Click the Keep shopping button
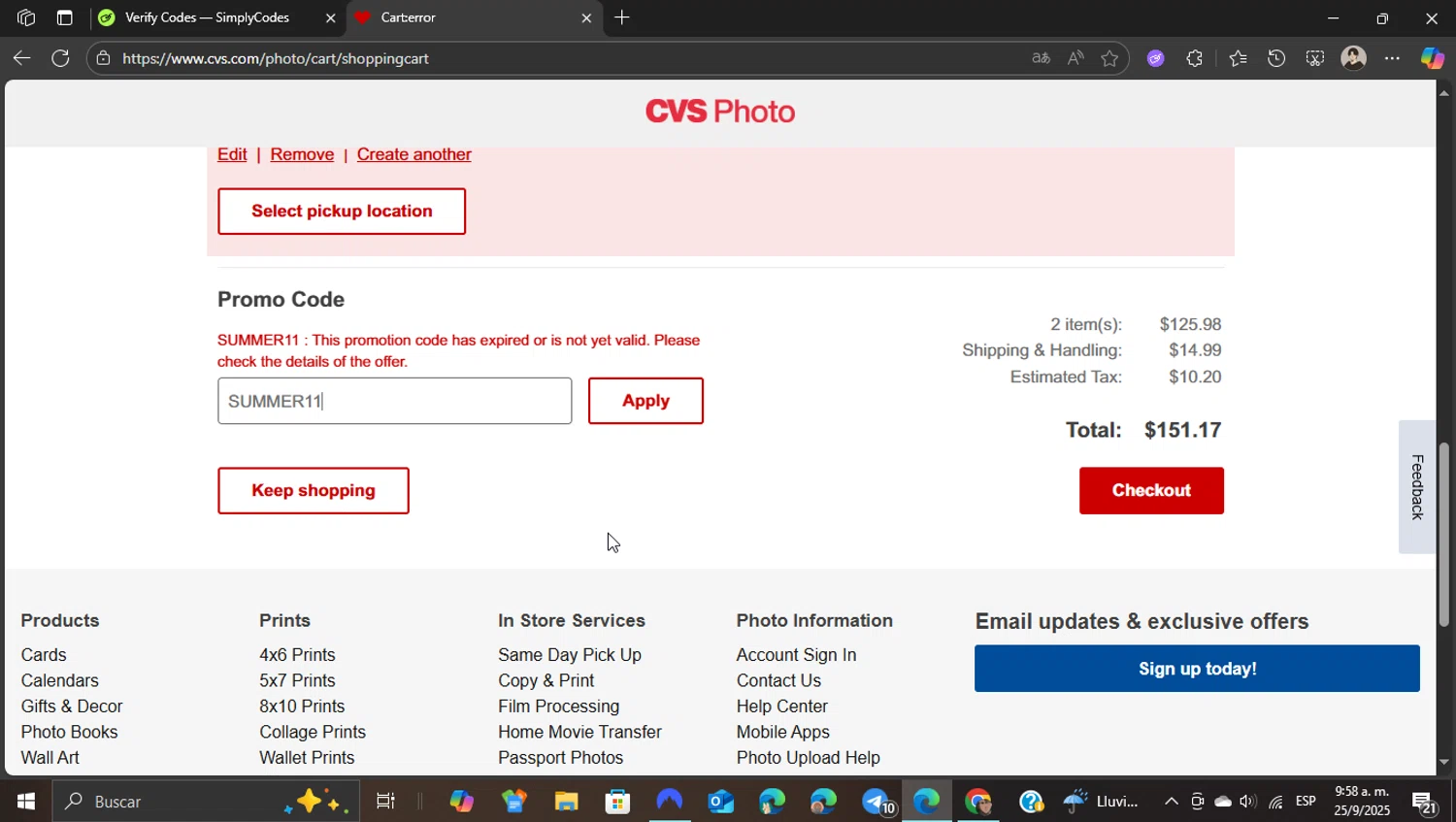This screenshot has height=822, width=1456. (x=313, y=490)
